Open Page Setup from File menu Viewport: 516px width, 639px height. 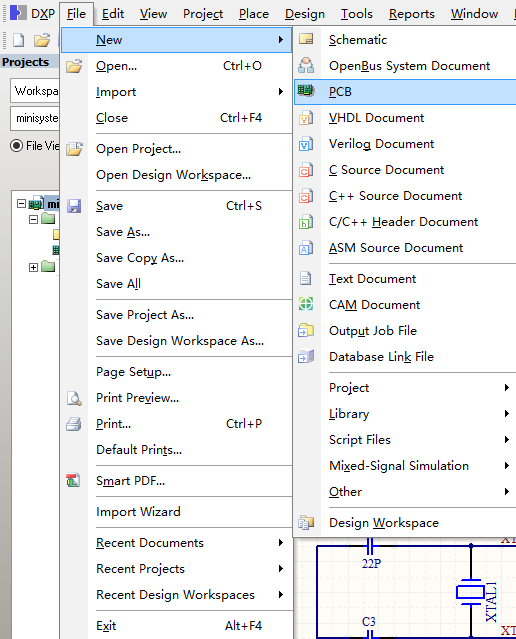pyautogui.click(x=176, y=372)
